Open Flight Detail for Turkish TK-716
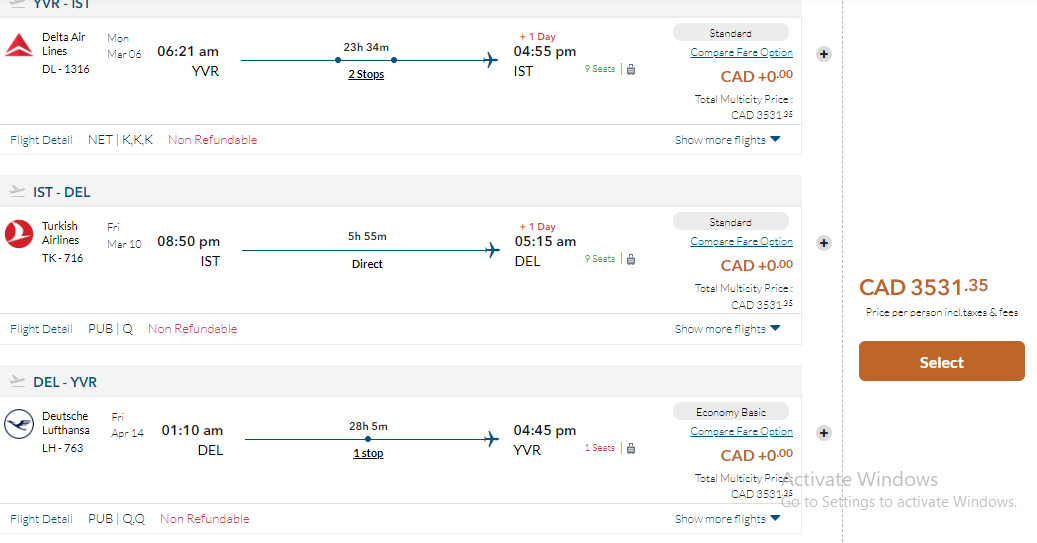 [x=41, y=329]
